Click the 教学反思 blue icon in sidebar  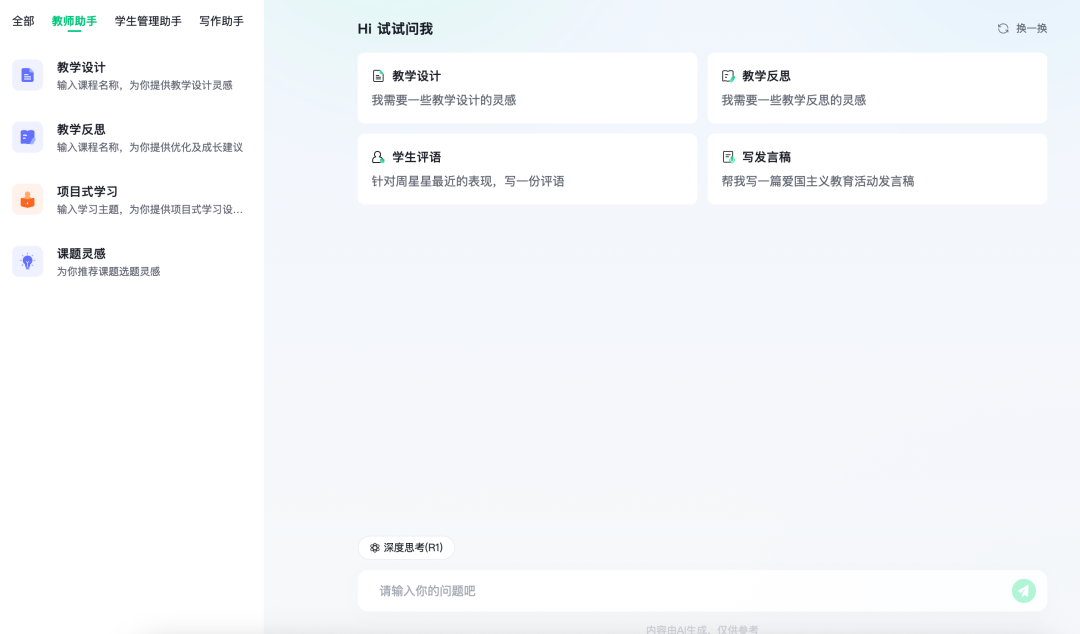coord(28,137)
